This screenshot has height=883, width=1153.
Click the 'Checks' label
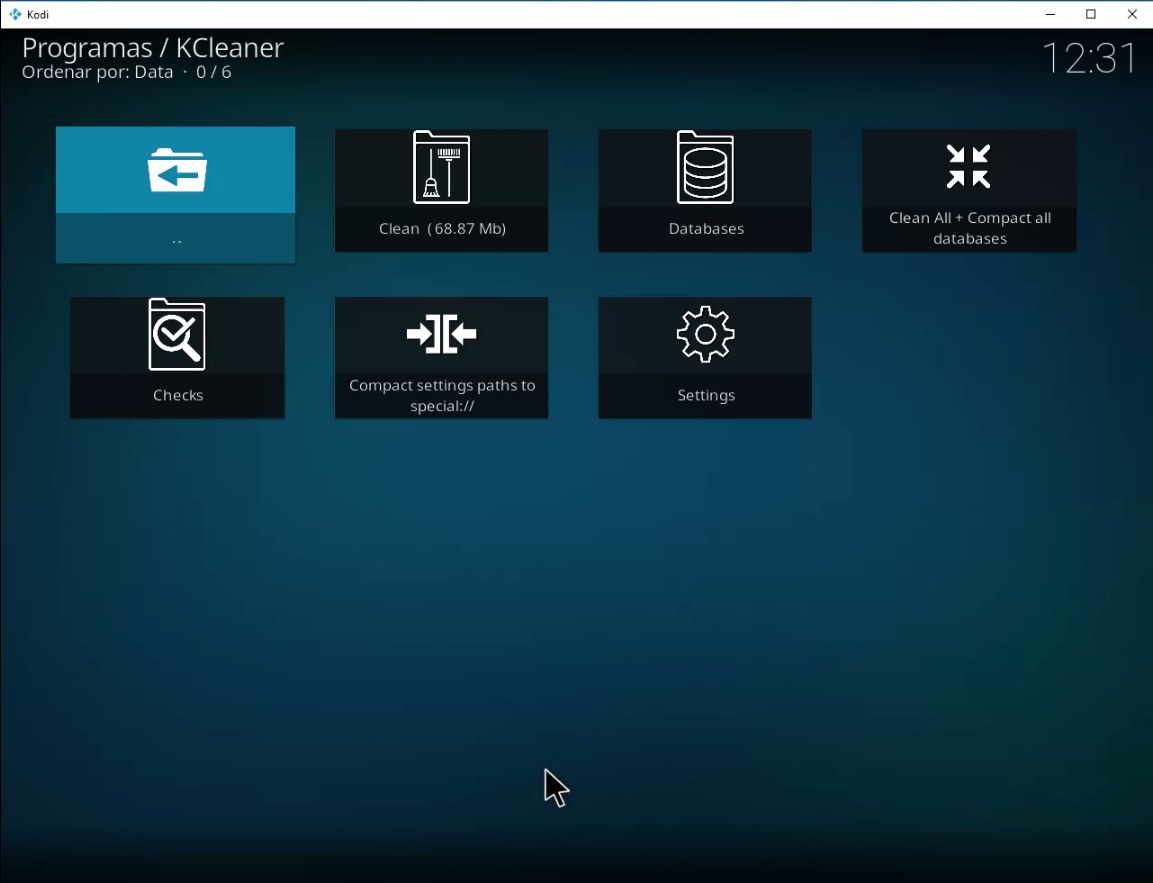[x=178, y=395]
